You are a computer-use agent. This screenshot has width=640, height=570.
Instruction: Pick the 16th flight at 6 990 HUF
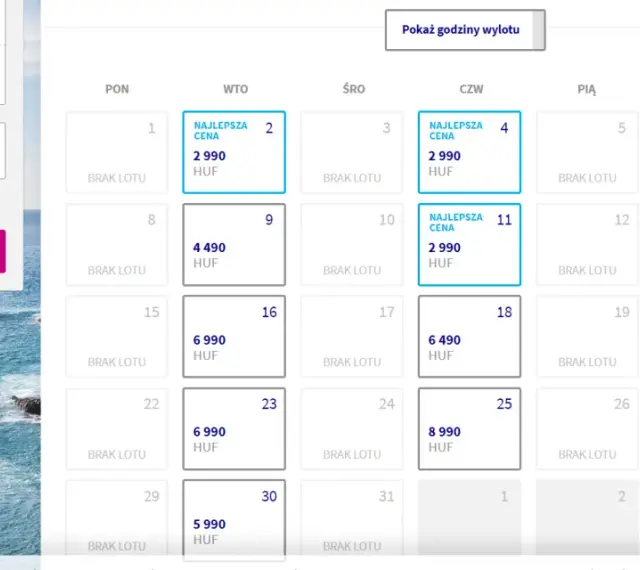tap(234, 336)
